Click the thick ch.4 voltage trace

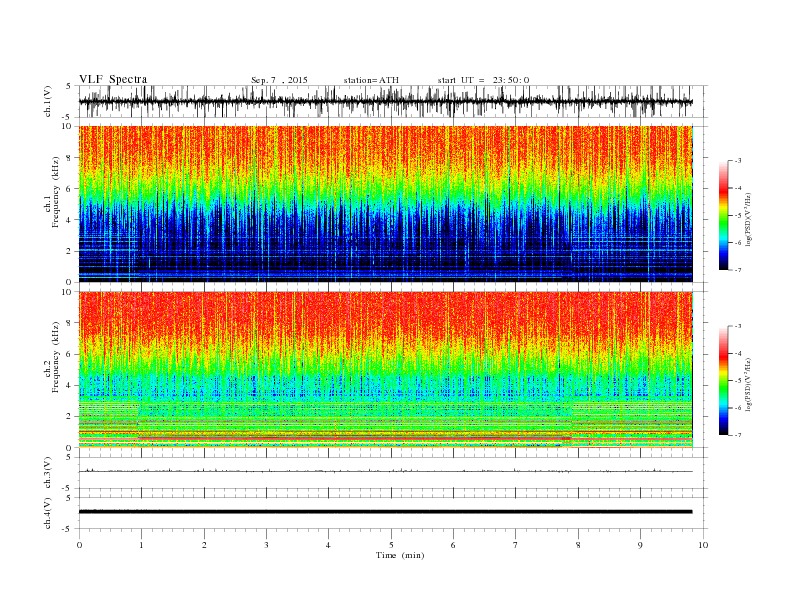coord(385,512)
